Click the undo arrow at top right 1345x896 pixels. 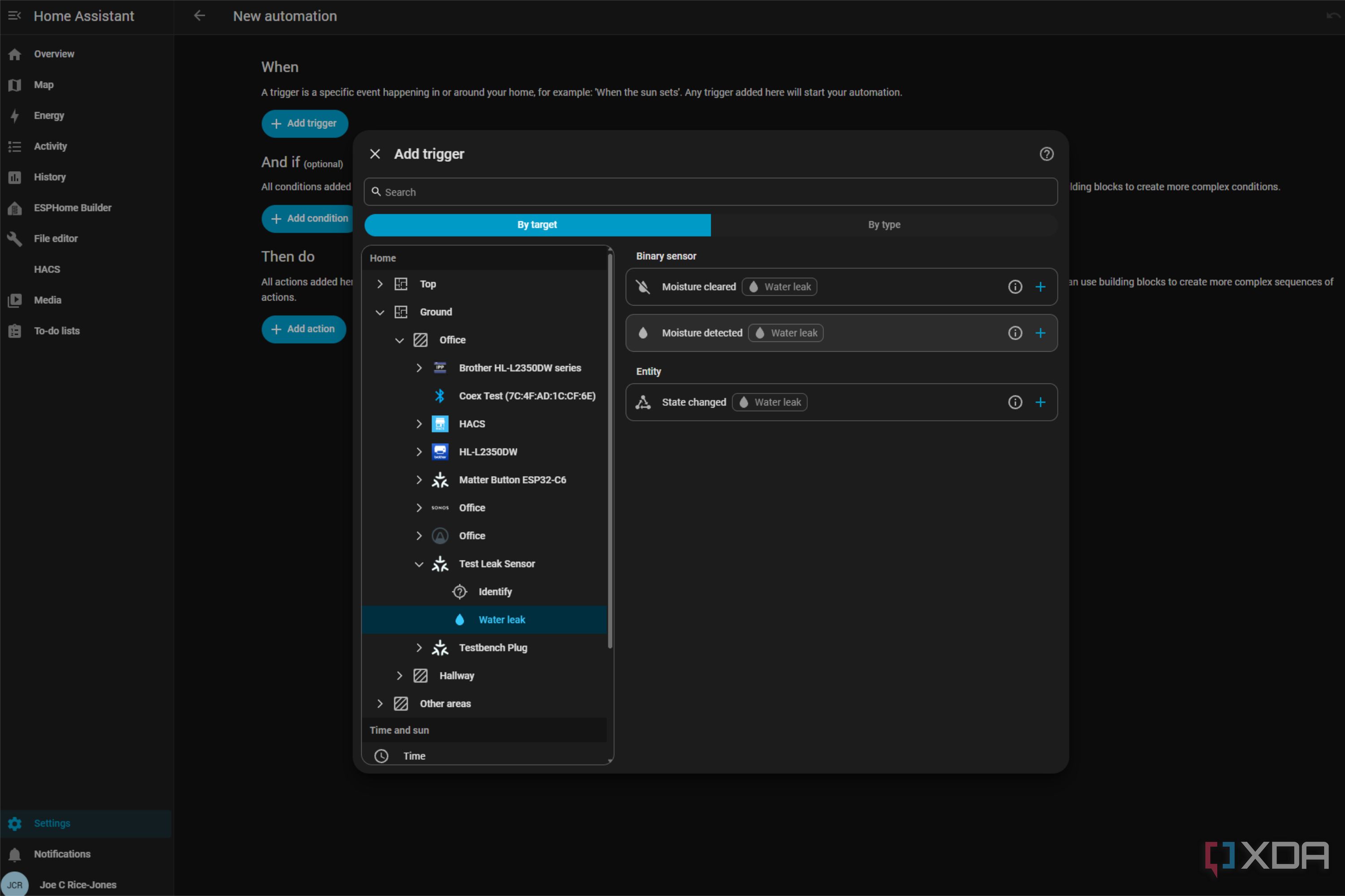click(1332, 16)
